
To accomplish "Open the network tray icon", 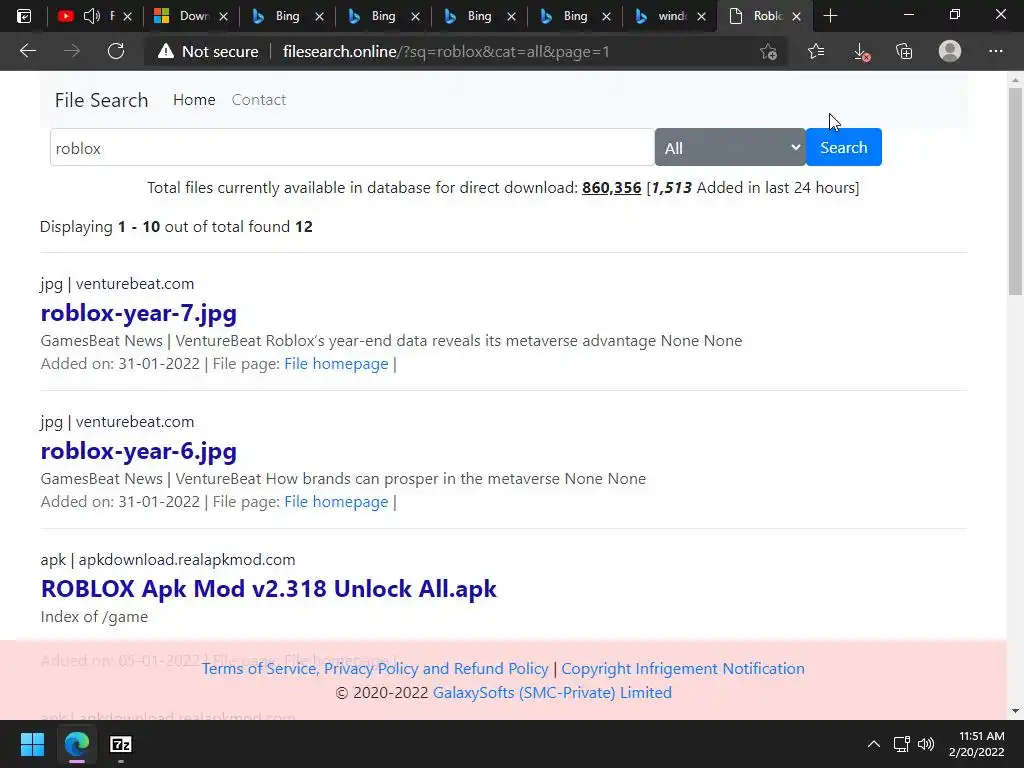I will 902,744.
